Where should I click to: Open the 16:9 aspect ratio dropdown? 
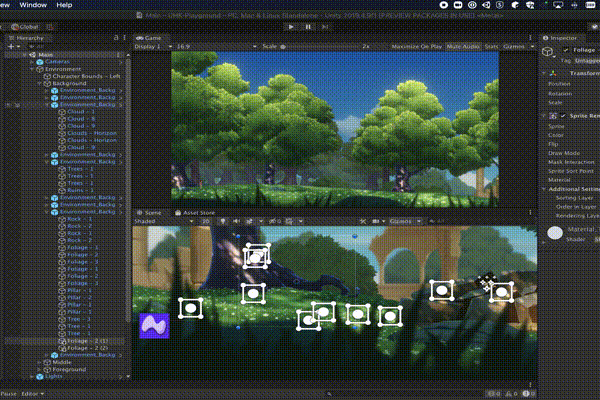(x=216, y=46)
